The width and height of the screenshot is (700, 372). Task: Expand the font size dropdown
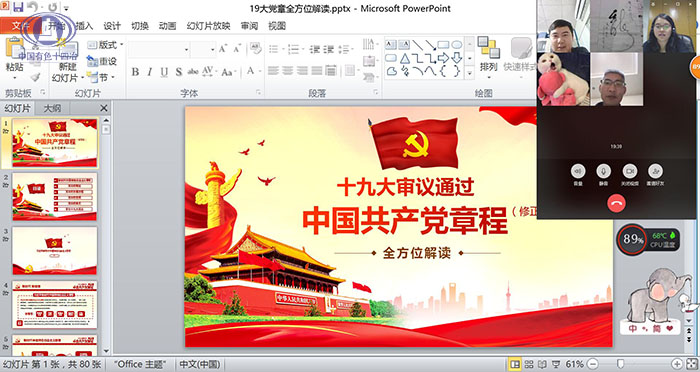pos(212,50)
